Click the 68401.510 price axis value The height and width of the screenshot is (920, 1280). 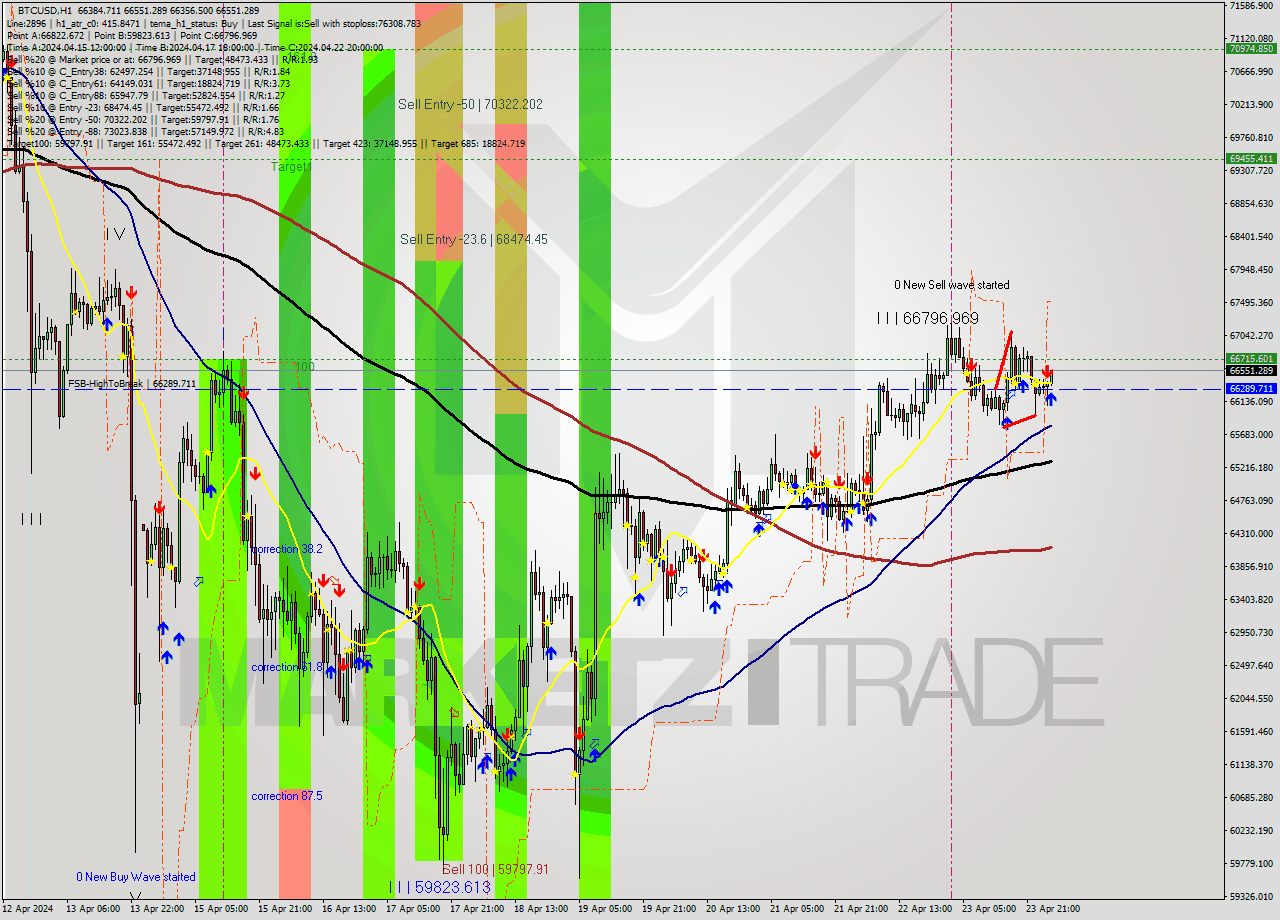pos(1250,237)
